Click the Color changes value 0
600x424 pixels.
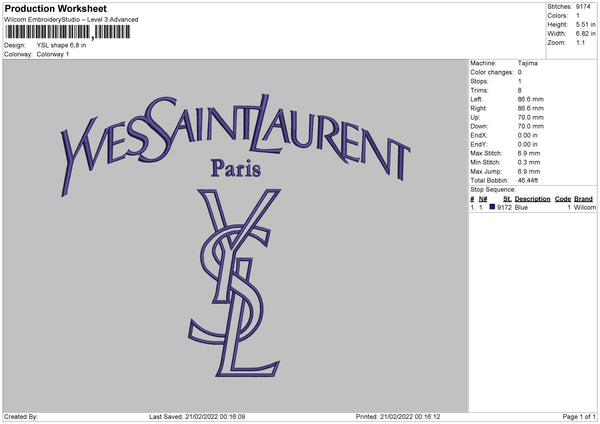520,72
